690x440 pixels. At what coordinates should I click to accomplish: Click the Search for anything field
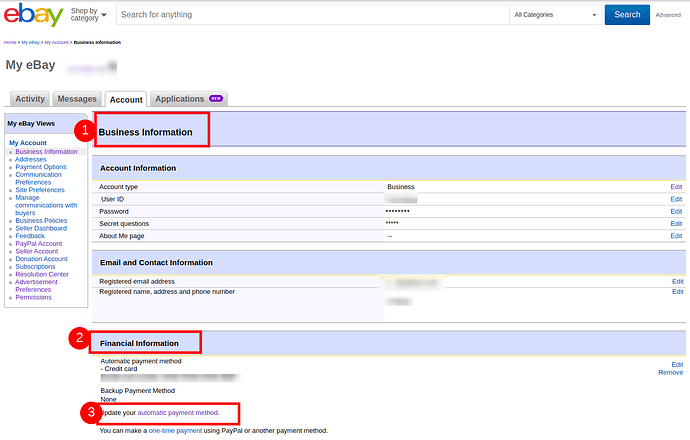point(312,15)
